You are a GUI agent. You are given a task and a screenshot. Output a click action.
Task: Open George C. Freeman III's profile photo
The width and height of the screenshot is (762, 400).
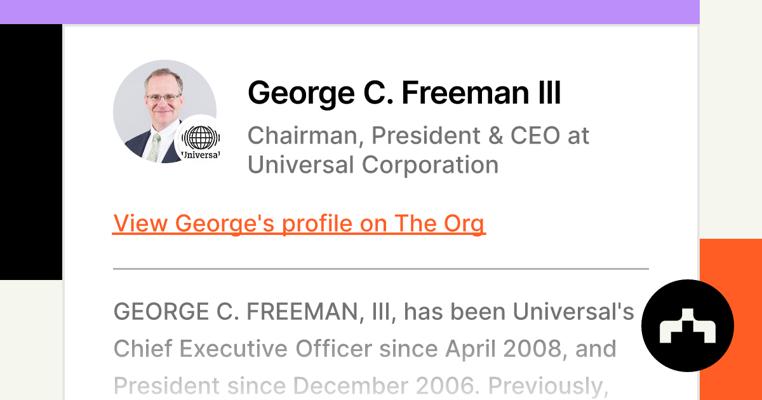click(x=158, y=106)
